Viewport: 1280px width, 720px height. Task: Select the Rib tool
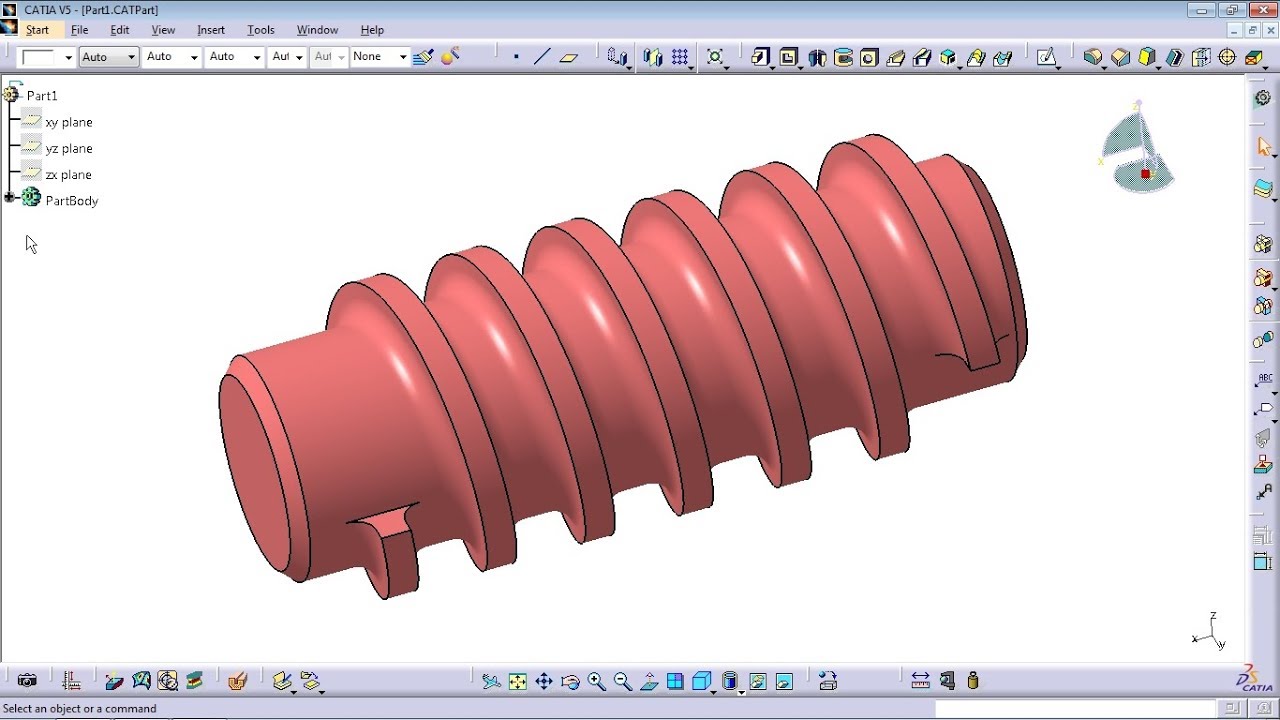(896, 57)
